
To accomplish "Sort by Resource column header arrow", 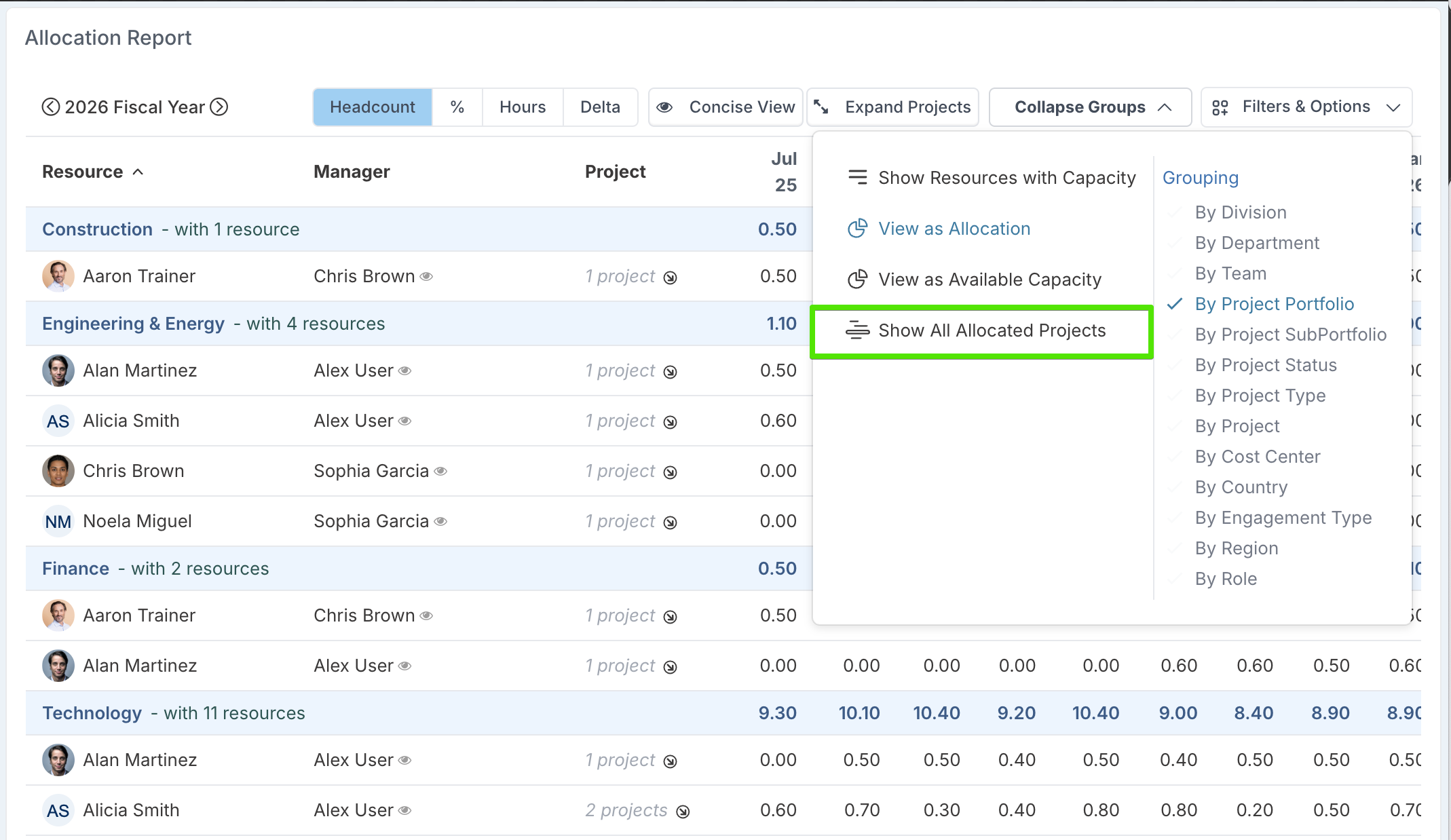I will [138, 172].
